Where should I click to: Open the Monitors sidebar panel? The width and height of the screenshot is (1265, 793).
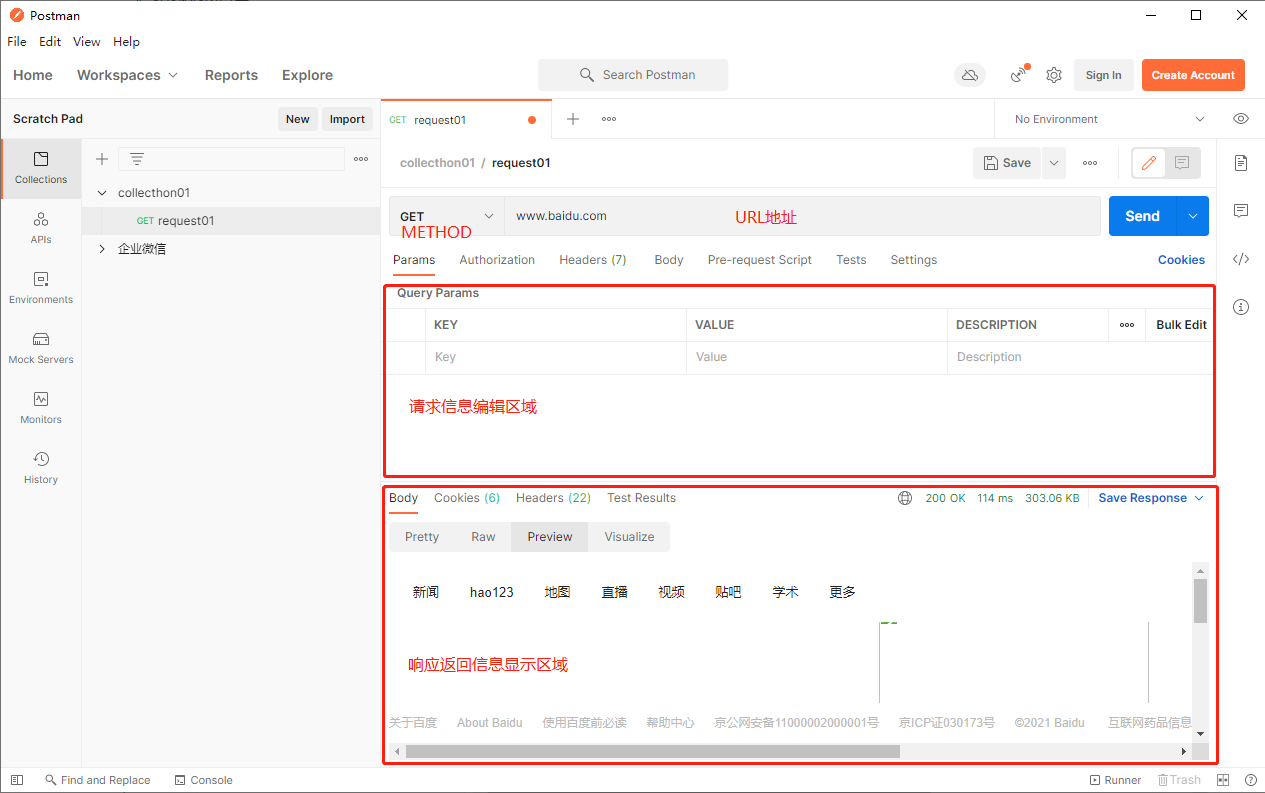coord(41,408)
